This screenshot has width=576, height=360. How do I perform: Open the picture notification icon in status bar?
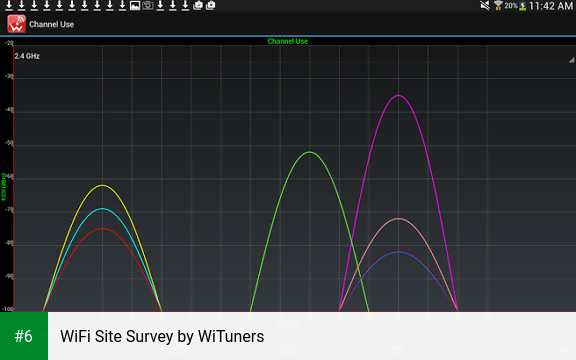pyautogui.click(x=135, y=5)
